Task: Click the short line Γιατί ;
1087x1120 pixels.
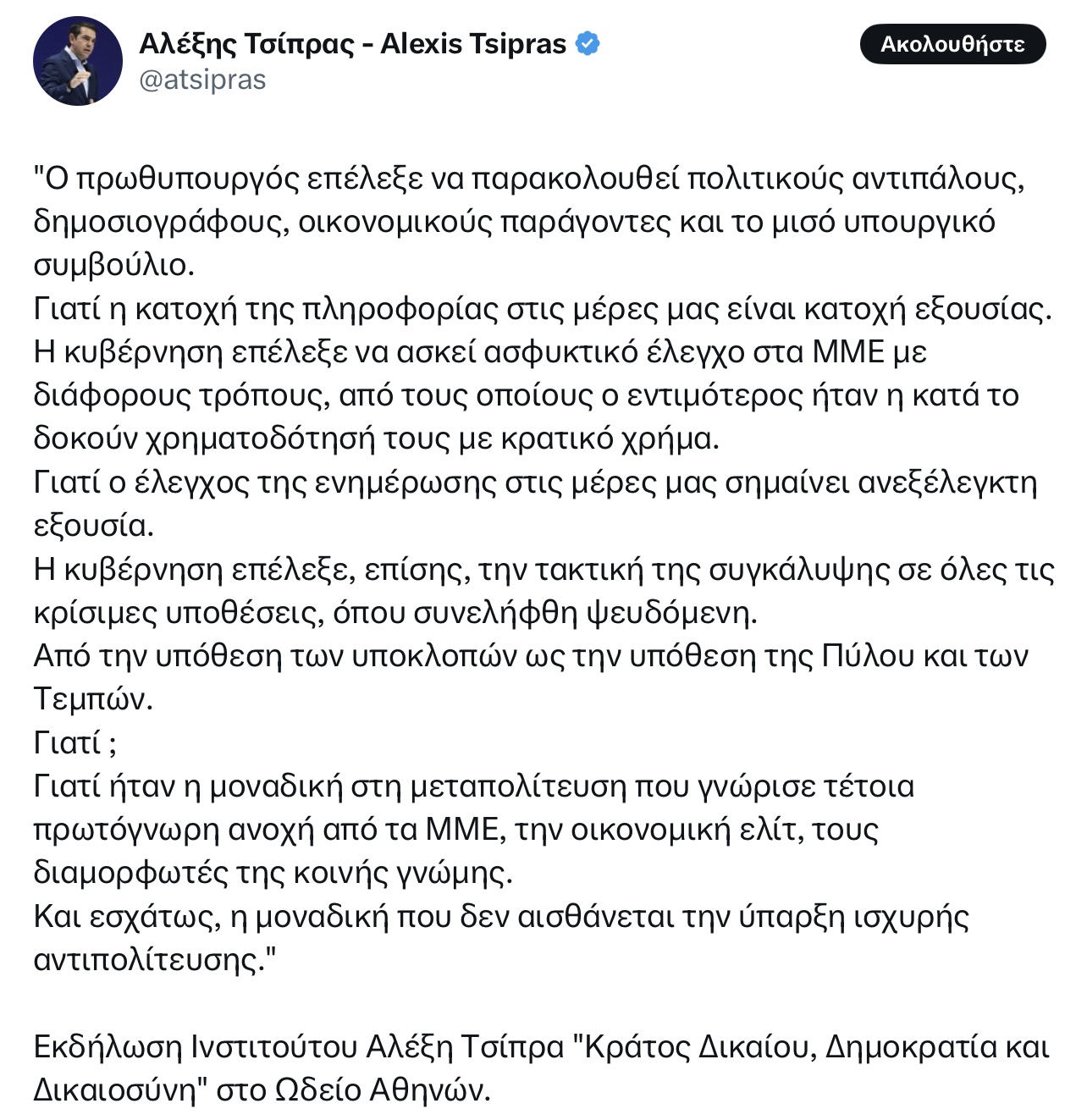Action: coord(75,743)
